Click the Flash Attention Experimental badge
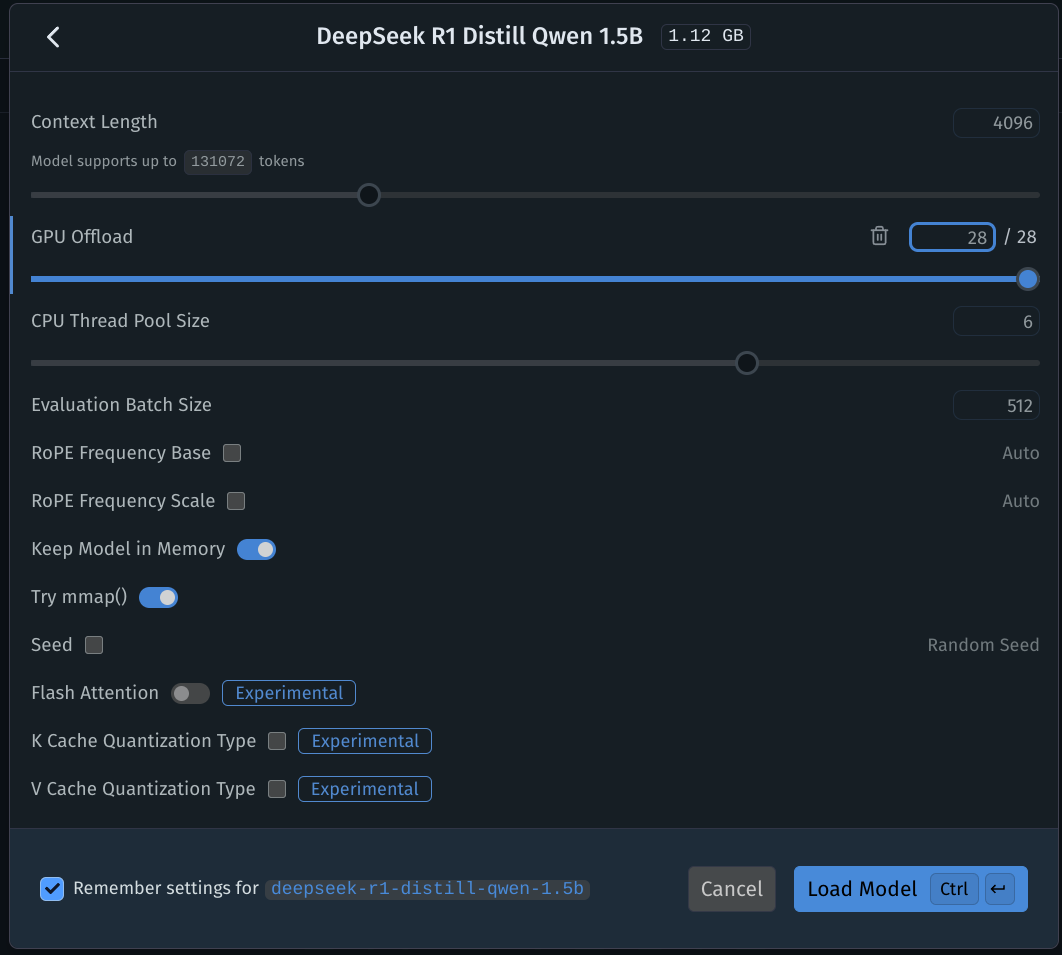The width and height of the screenshot is (1062, 955). click(x=289, y=693)
